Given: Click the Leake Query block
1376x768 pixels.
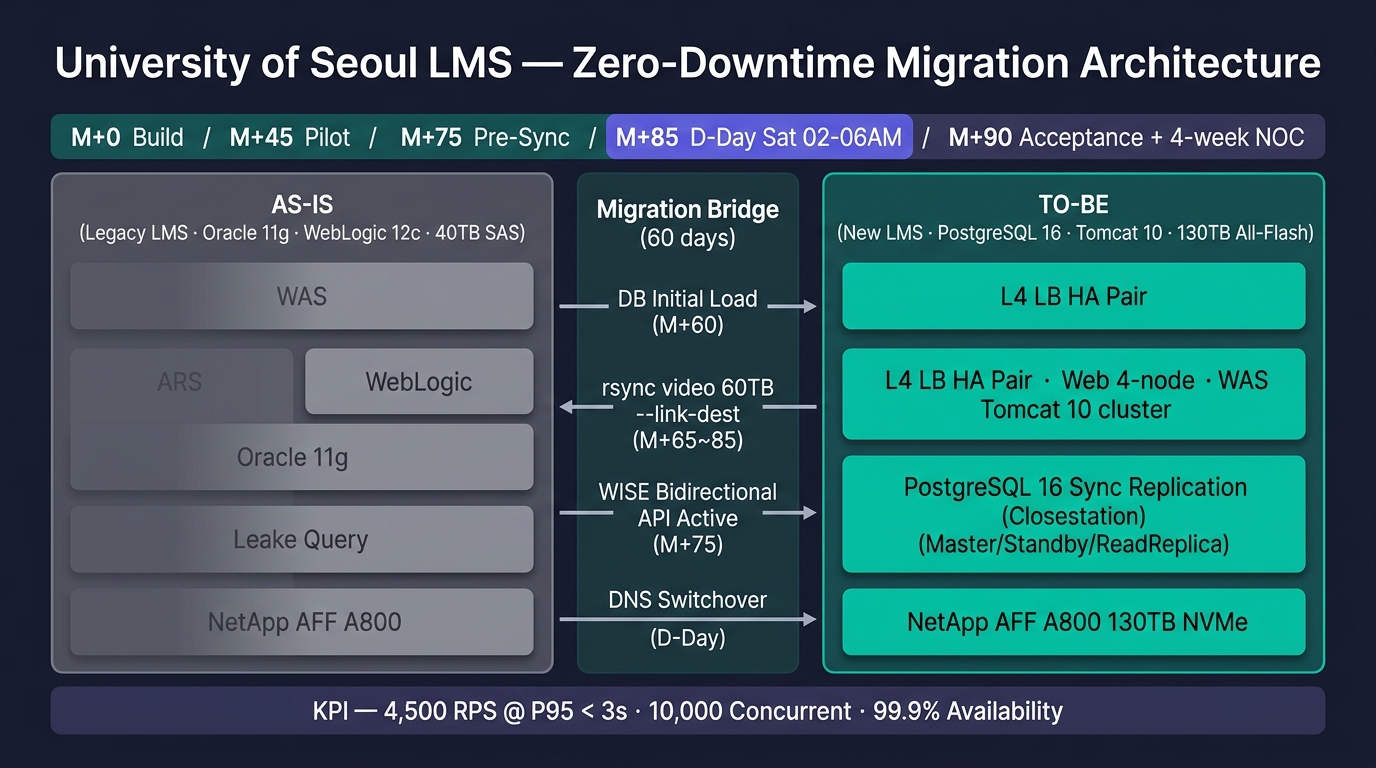Looking at the screenshot, I should click(x=301, y=539).
